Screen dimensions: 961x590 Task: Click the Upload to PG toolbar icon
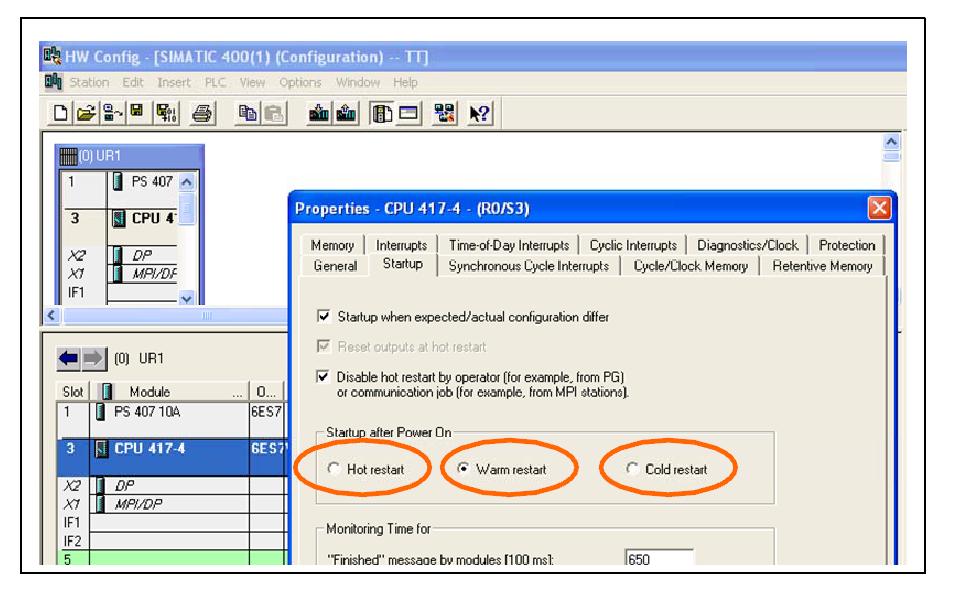[x=346, y=113]
